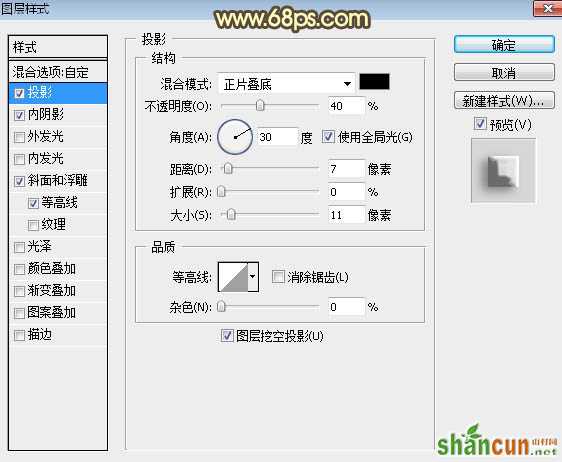
Task: Enable the 外发光 checkbox
Action: coord(19,137)
